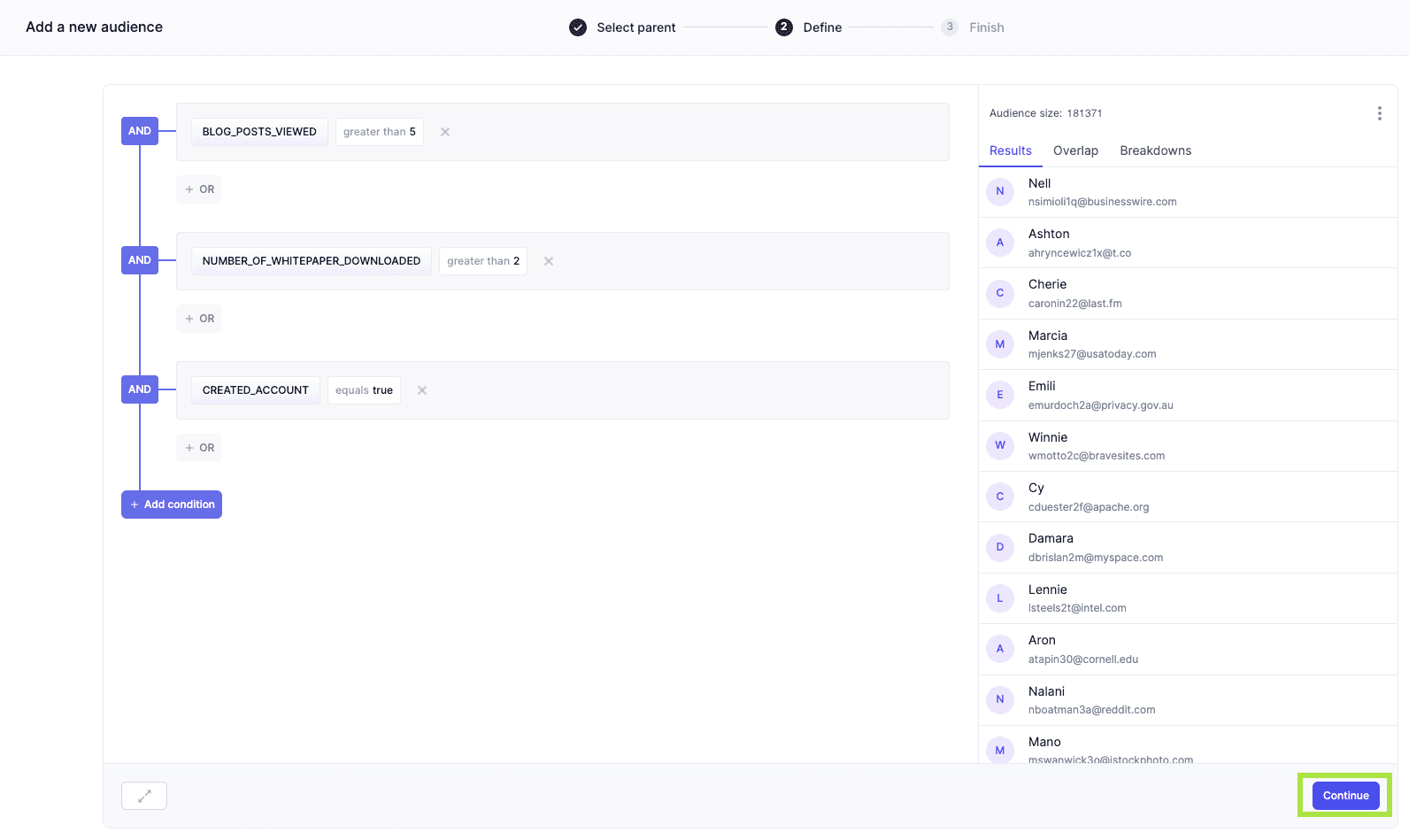Open the 'greater than 2' operator selector
Screen dimensions: 1409x840
(483, 261)
